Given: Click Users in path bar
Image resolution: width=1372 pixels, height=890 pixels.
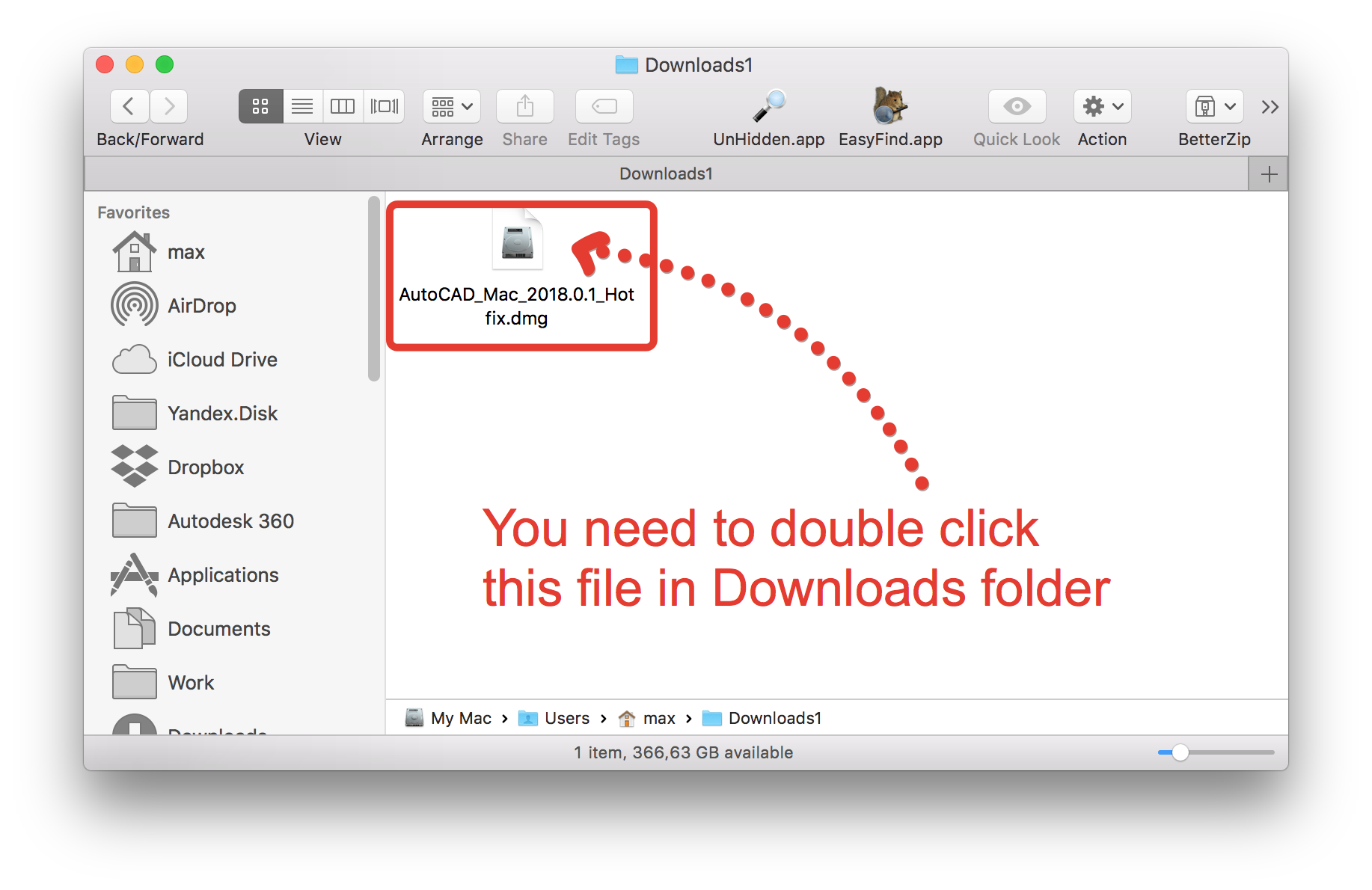Looking at the screenshot, I should (554, 718).
